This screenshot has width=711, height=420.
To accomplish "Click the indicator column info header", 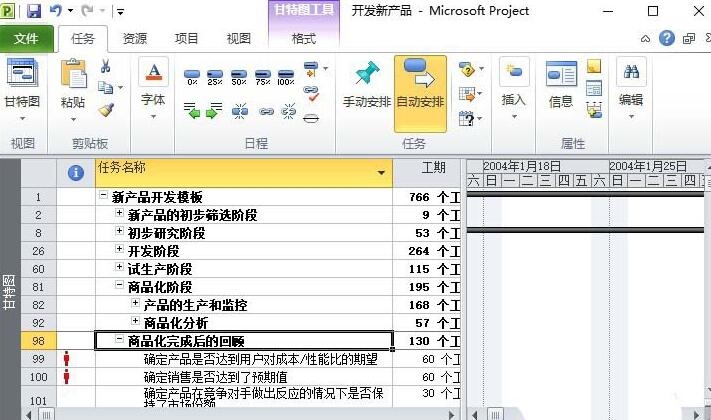I will click(x=76, y=172).
